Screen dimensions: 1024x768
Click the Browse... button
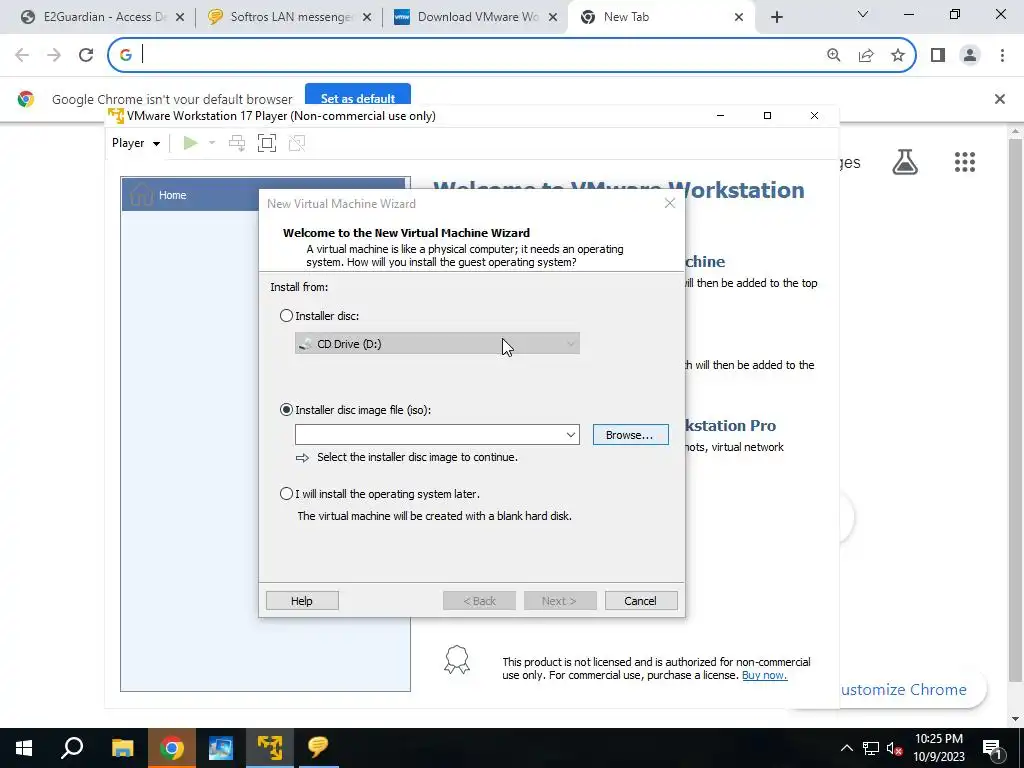pyautogui.click(x=630, y=435)
